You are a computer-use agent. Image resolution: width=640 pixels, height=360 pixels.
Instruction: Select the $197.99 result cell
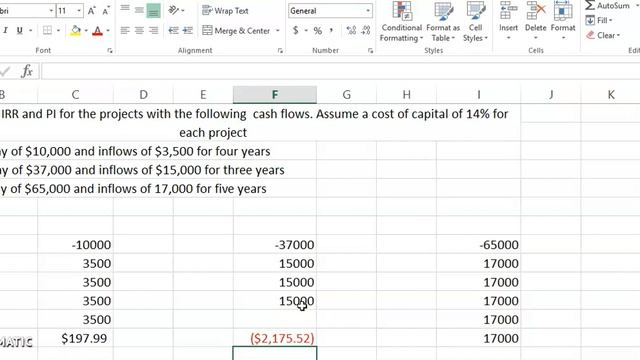point(75,338)
